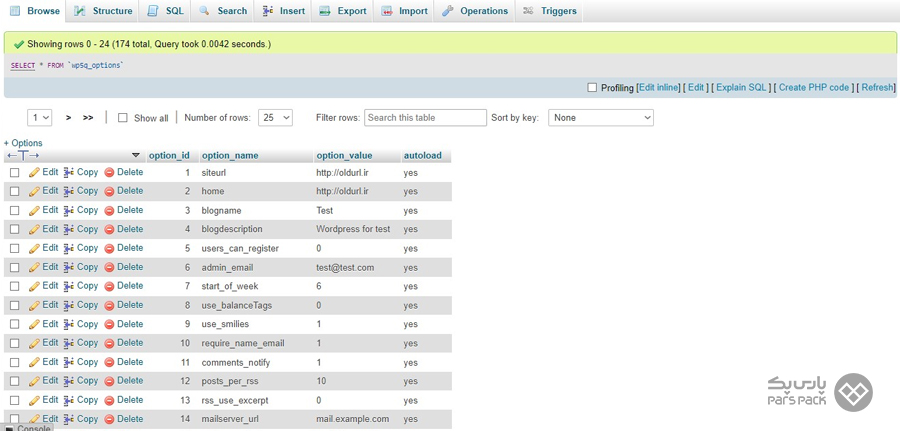Select the checkbox for siteurl row
The width and height of the screenshot is (900, 431).
pyautogui.click(x=14, y=173)
